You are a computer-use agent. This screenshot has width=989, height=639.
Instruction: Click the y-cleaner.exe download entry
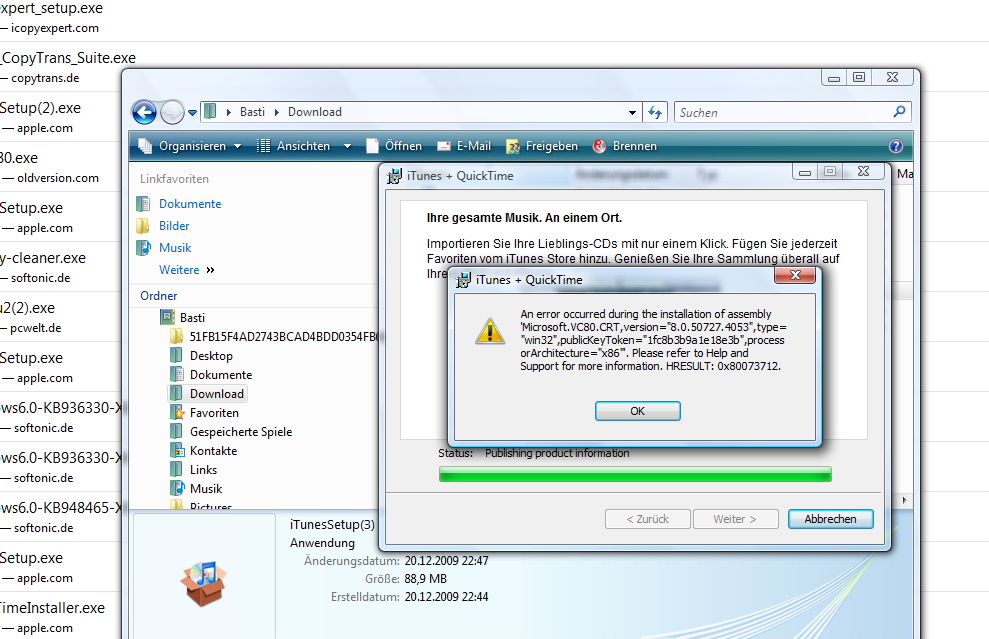pyautogui.click(x=43, y=258)
